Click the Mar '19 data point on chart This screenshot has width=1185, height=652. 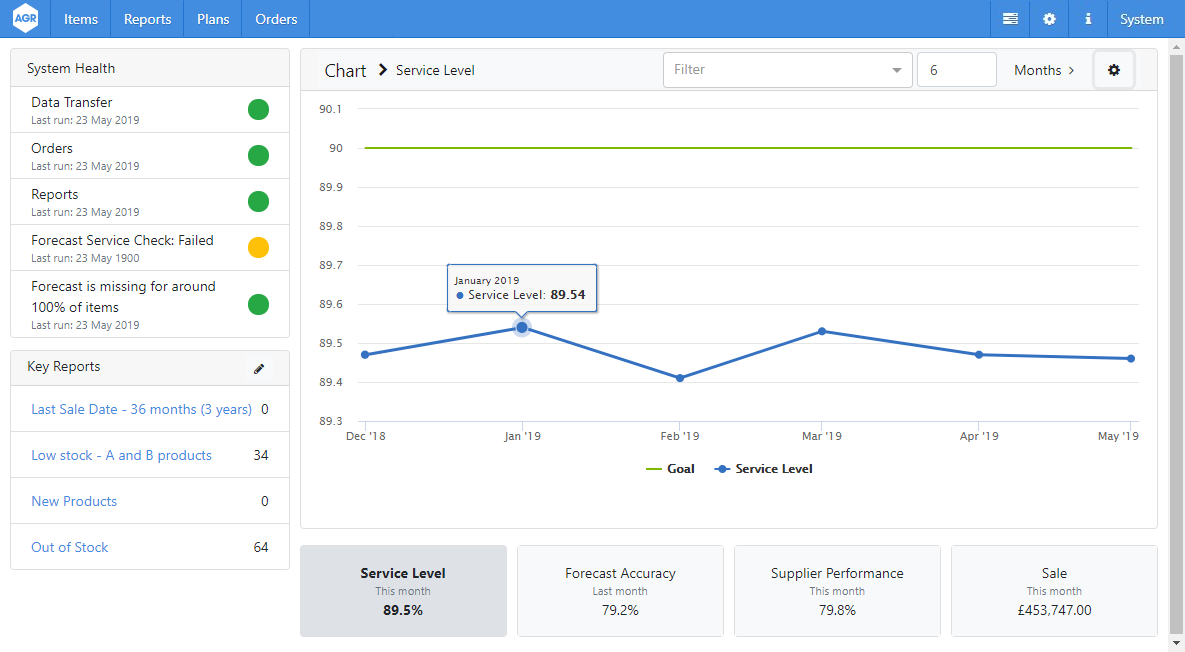tap(822, 331)
